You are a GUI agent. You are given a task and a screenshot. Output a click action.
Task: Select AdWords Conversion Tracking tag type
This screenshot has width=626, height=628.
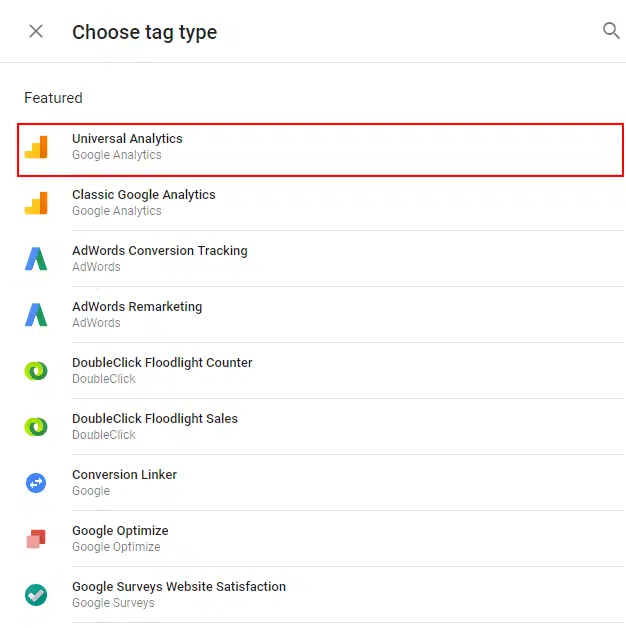tap(159, 251)
